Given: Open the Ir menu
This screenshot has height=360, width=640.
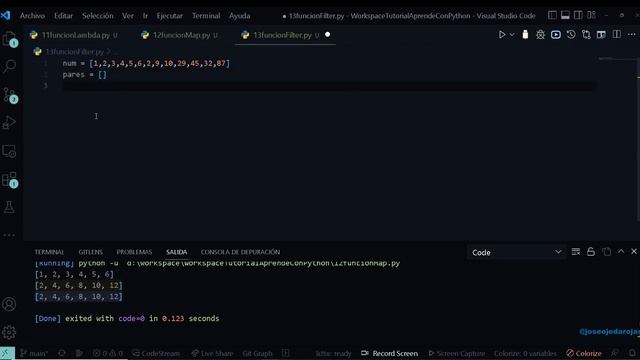Looking at the screenshot, I should [145, 16].
